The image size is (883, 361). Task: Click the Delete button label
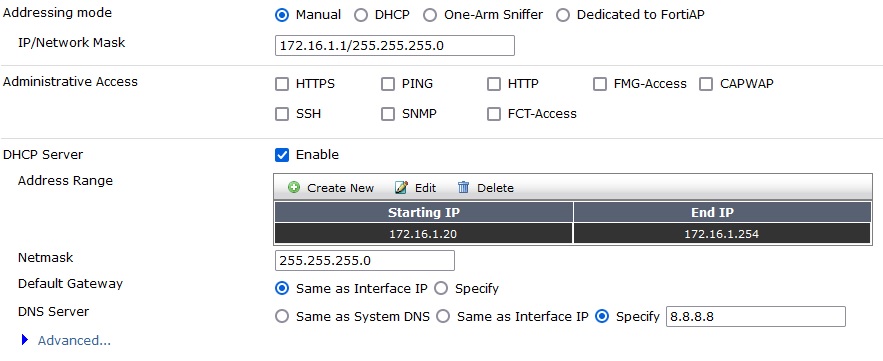(495, 188)
